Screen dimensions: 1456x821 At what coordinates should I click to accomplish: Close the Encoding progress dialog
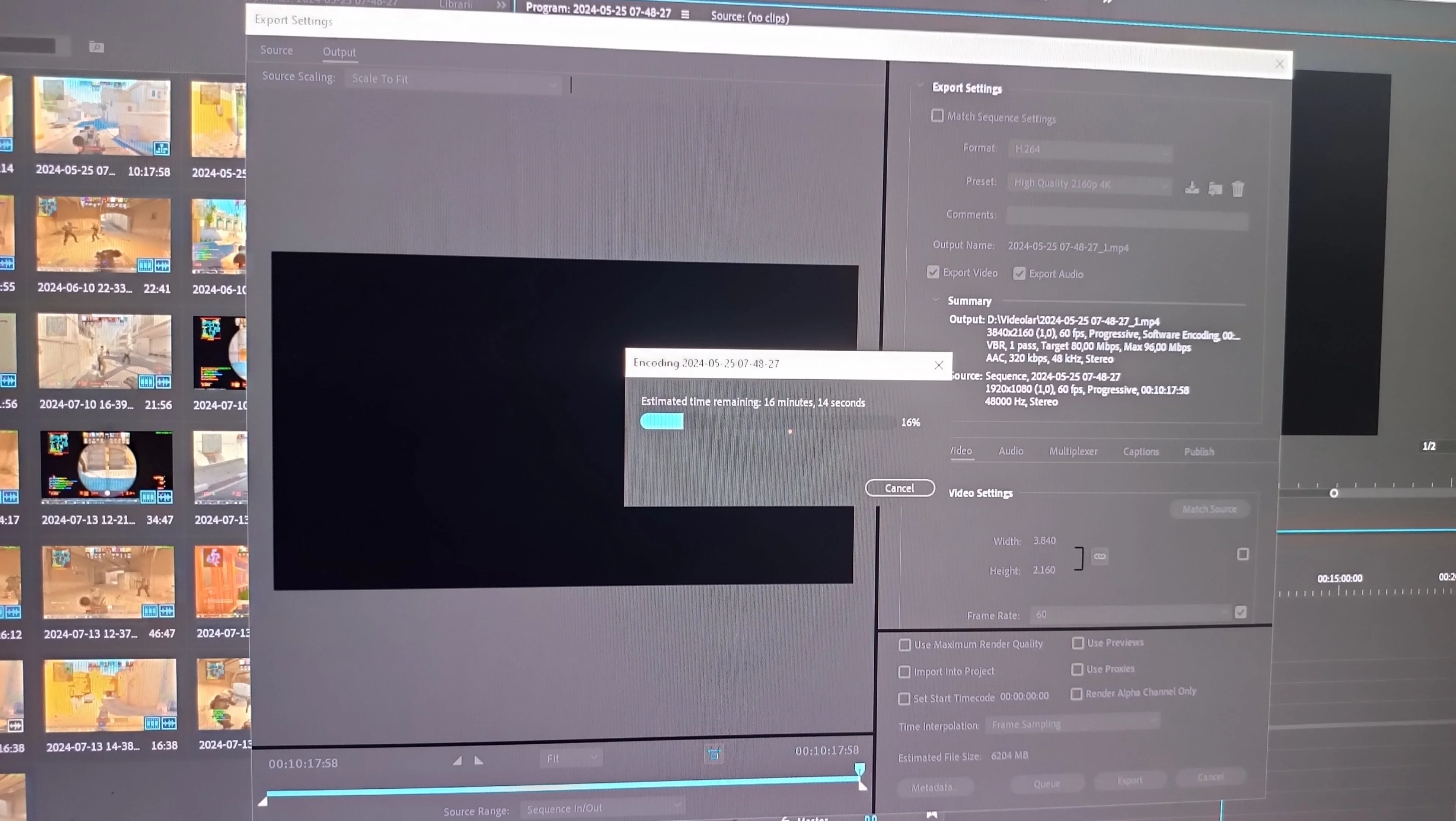click(939, 365)
